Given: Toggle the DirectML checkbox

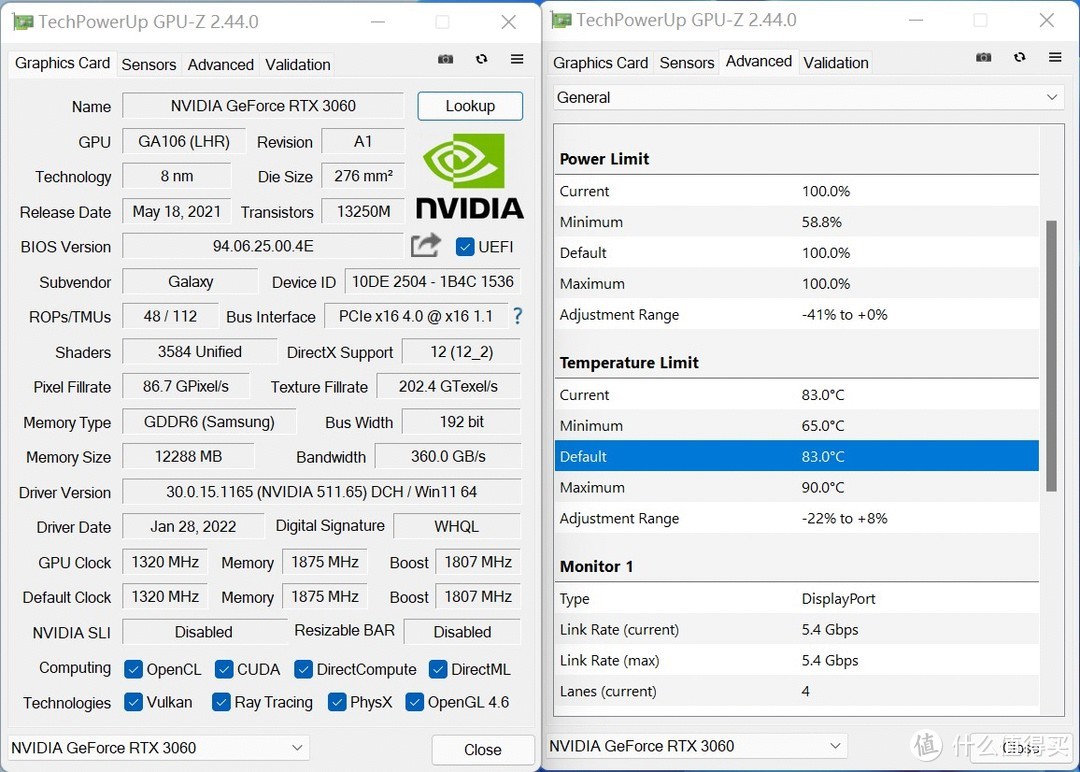Looking at the screenshot, I should (x=438, y=669).
